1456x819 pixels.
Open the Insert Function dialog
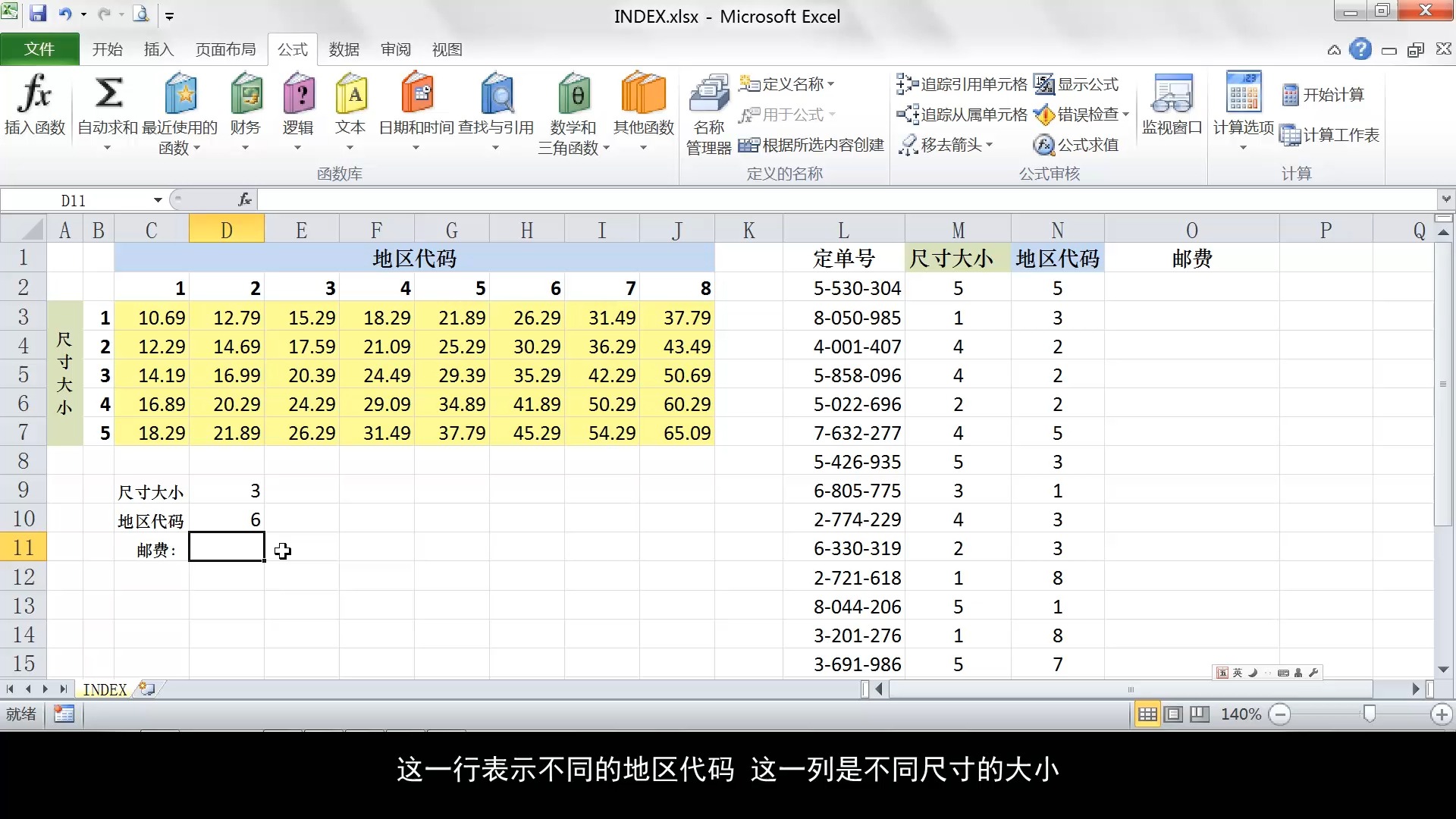pyautogui.click(x=35, y=106)
